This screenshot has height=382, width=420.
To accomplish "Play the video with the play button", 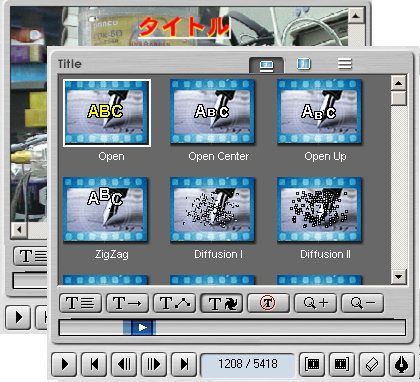I will tap(64, 364).
